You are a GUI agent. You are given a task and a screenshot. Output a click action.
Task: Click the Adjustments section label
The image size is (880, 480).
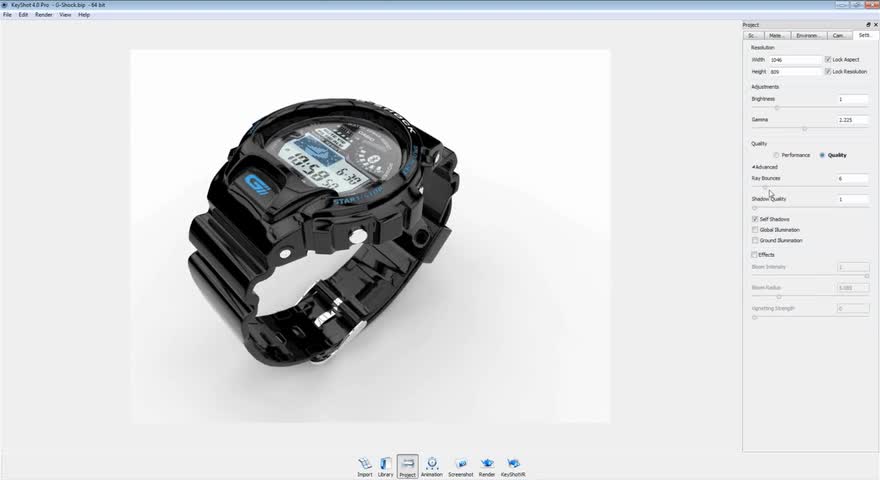click(765, 87)
